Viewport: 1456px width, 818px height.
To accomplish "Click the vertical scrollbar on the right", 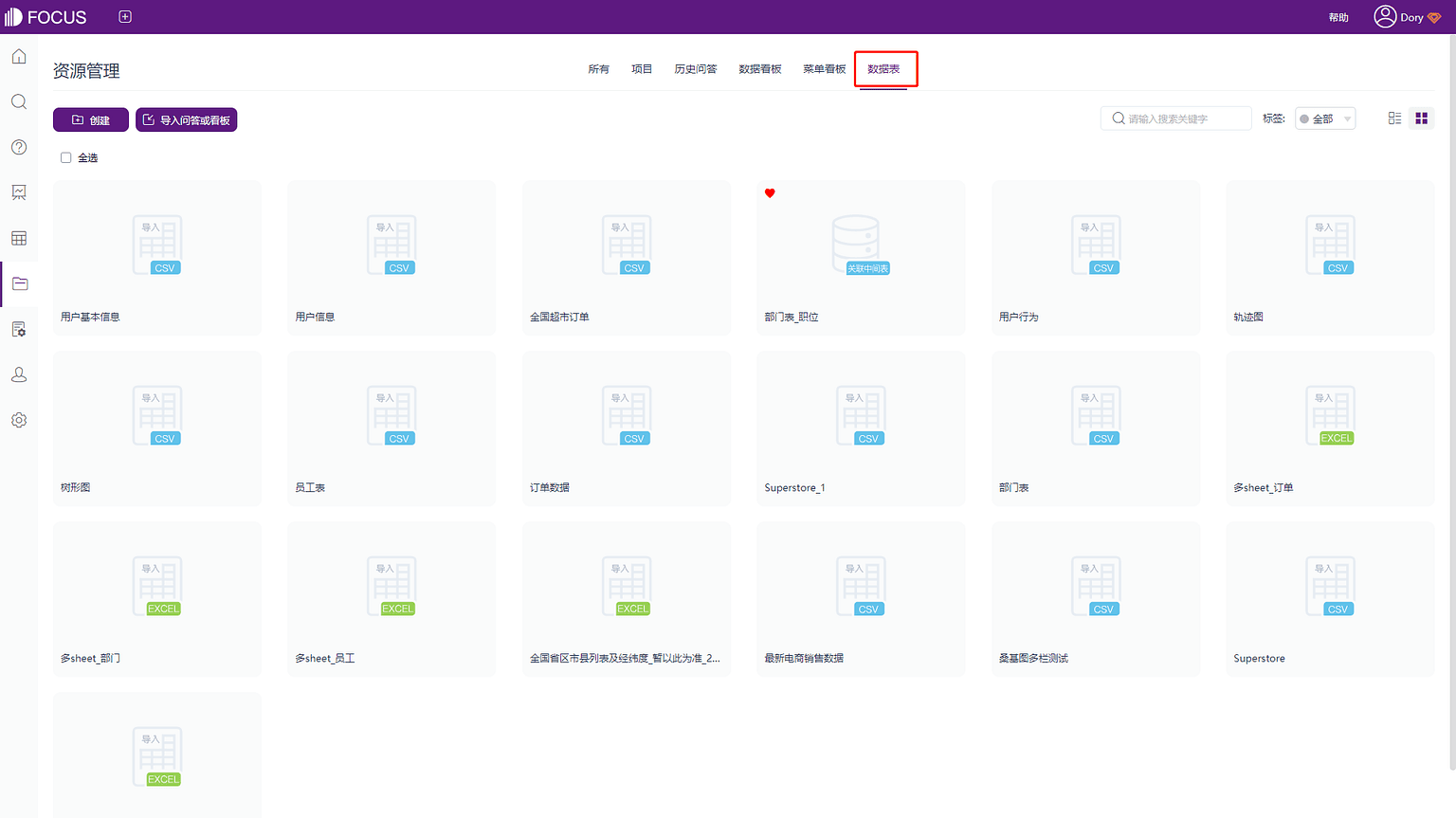I will 1451,403.
